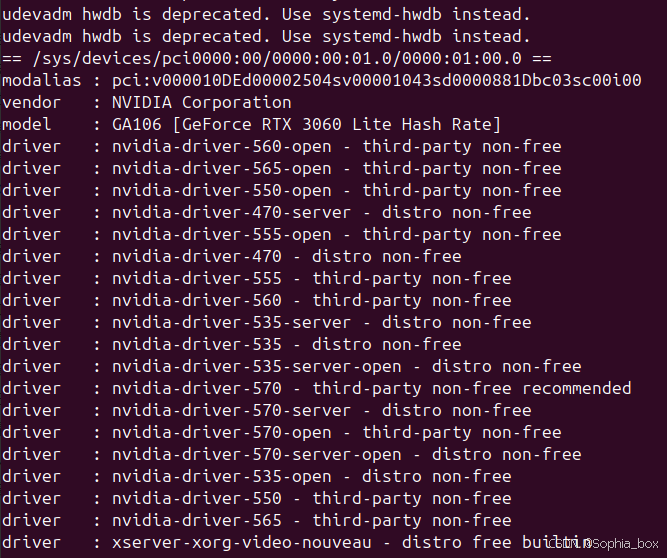Click the nvidia-driver-565 third-party line
The image size is (667, 558).
[x=257, y=521]
